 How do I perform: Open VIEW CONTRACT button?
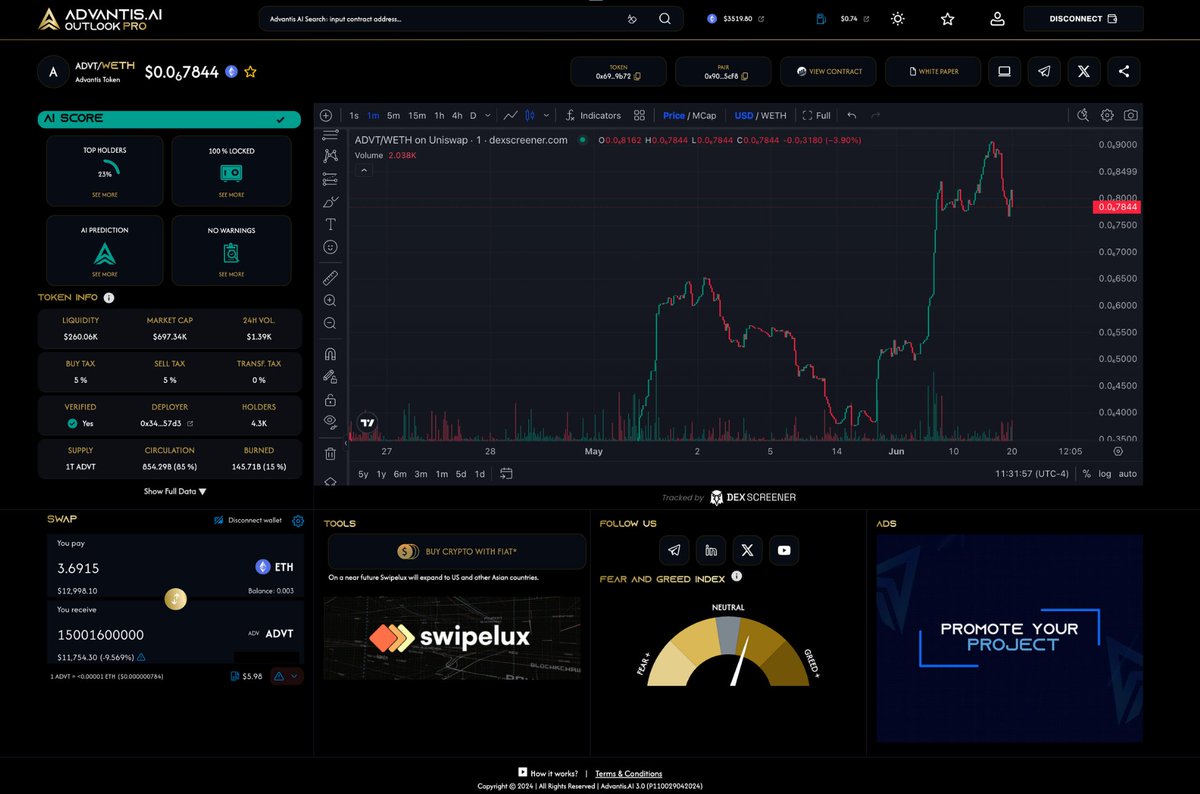[828, 71]
